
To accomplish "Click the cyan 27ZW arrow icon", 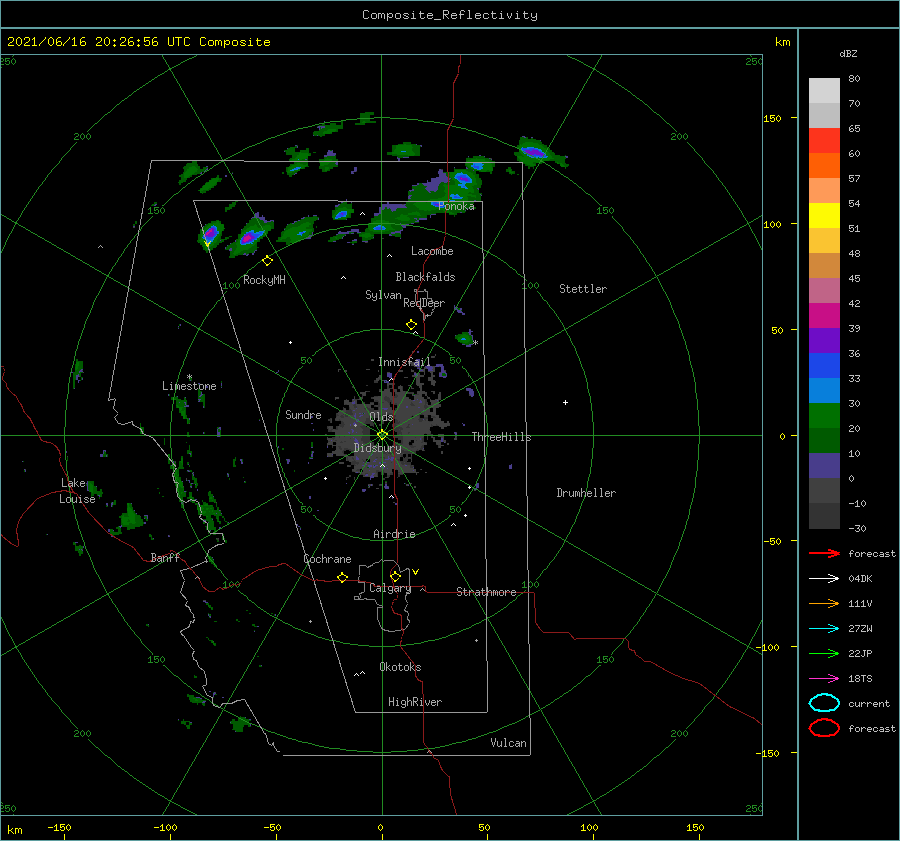I will (x=824, y=629).
